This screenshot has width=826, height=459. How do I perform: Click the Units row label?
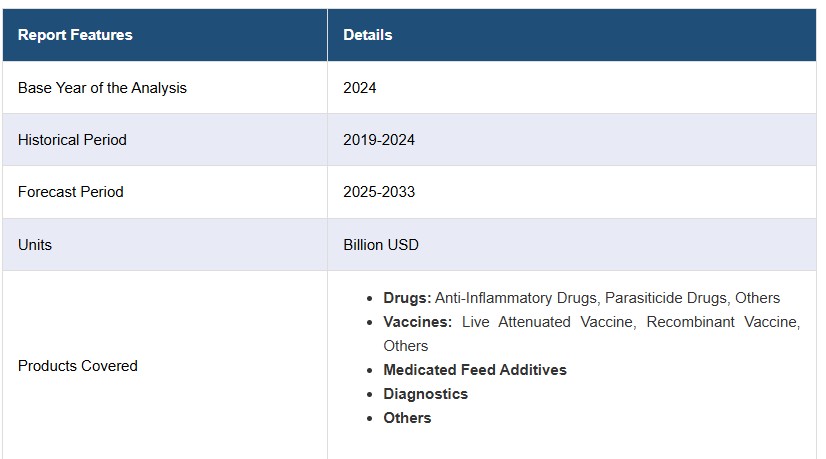coord(35,245)
